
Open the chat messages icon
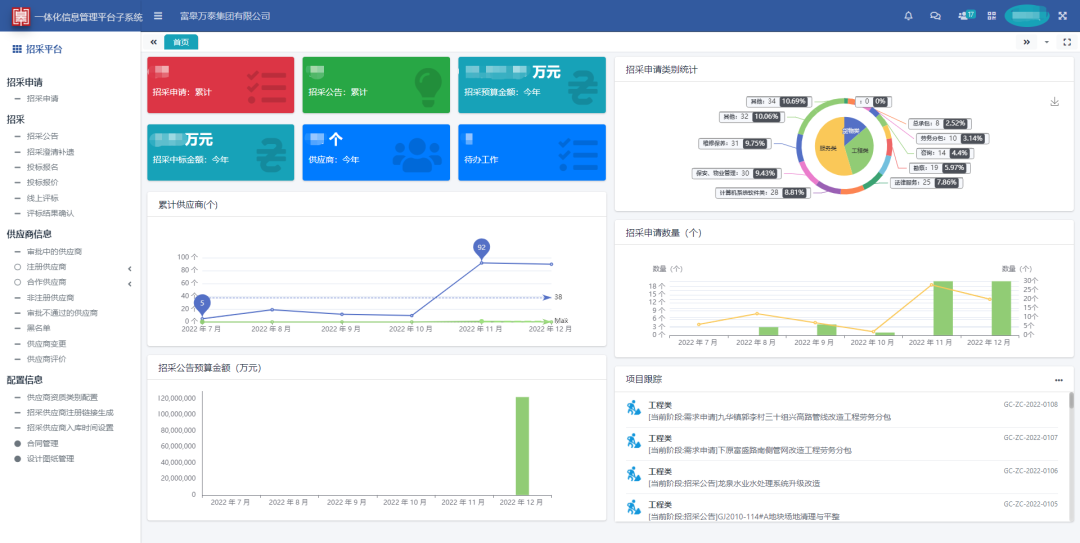[935, 16]
